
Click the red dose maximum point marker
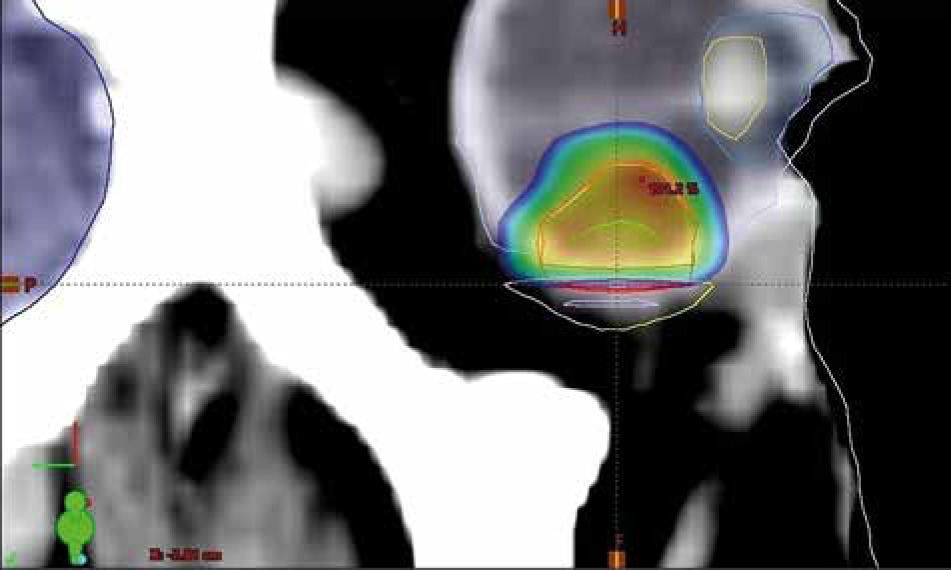(642, 180)
